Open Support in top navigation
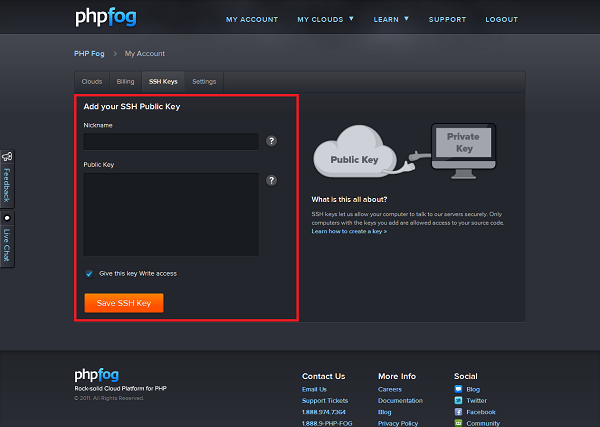 coord(447,20)
